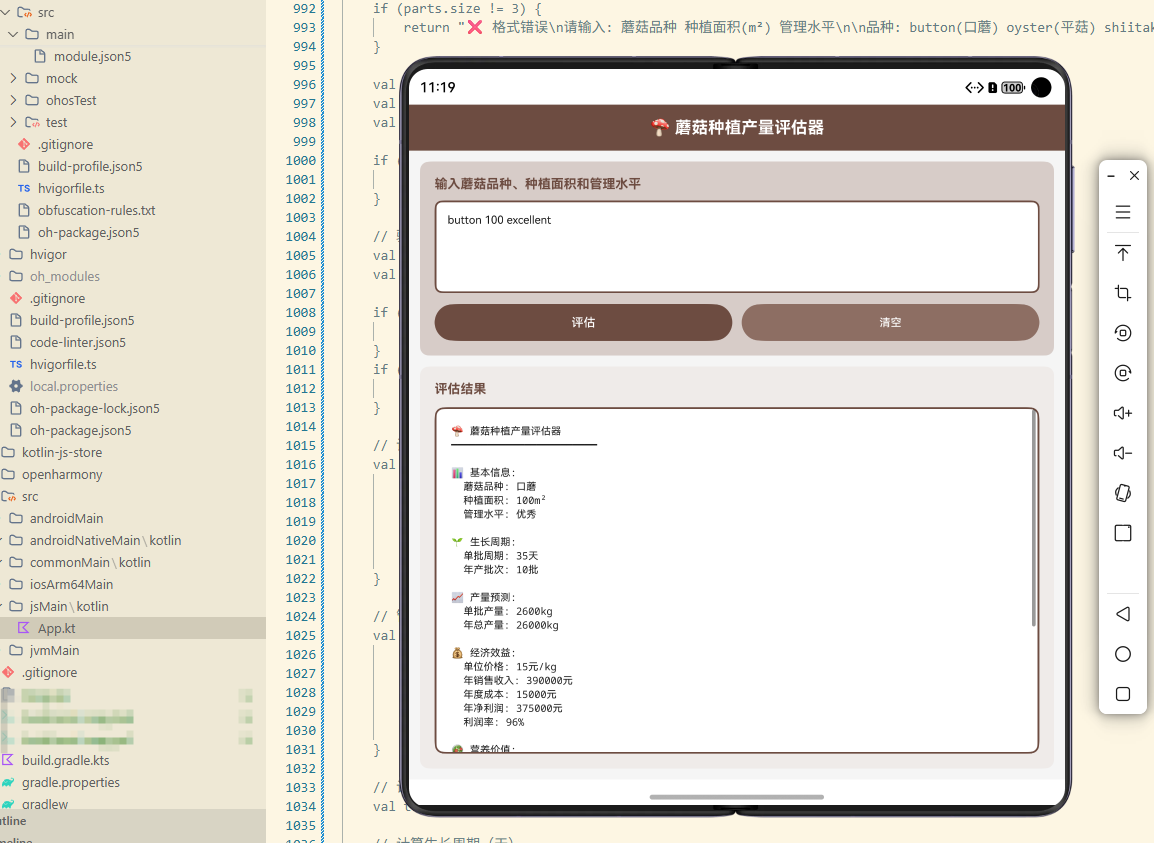
Task: Raise emulator volume with volume-up icon
Action: (1122, 413)
